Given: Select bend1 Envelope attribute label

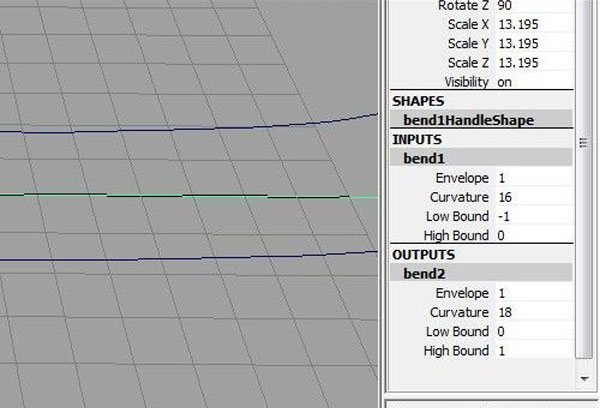Looking at the screenshot, I should click(462, 178).
